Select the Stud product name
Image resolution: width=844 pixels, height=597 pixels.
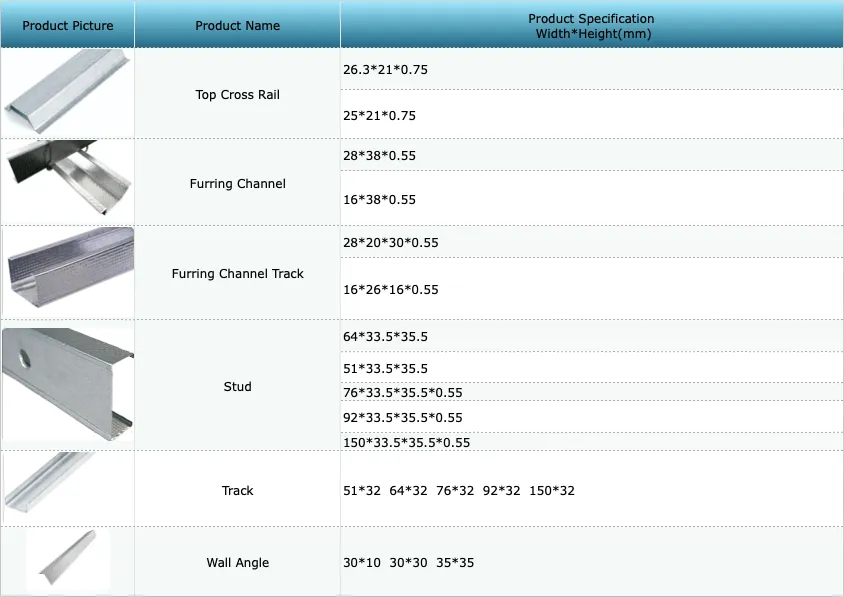coord(237,387)
